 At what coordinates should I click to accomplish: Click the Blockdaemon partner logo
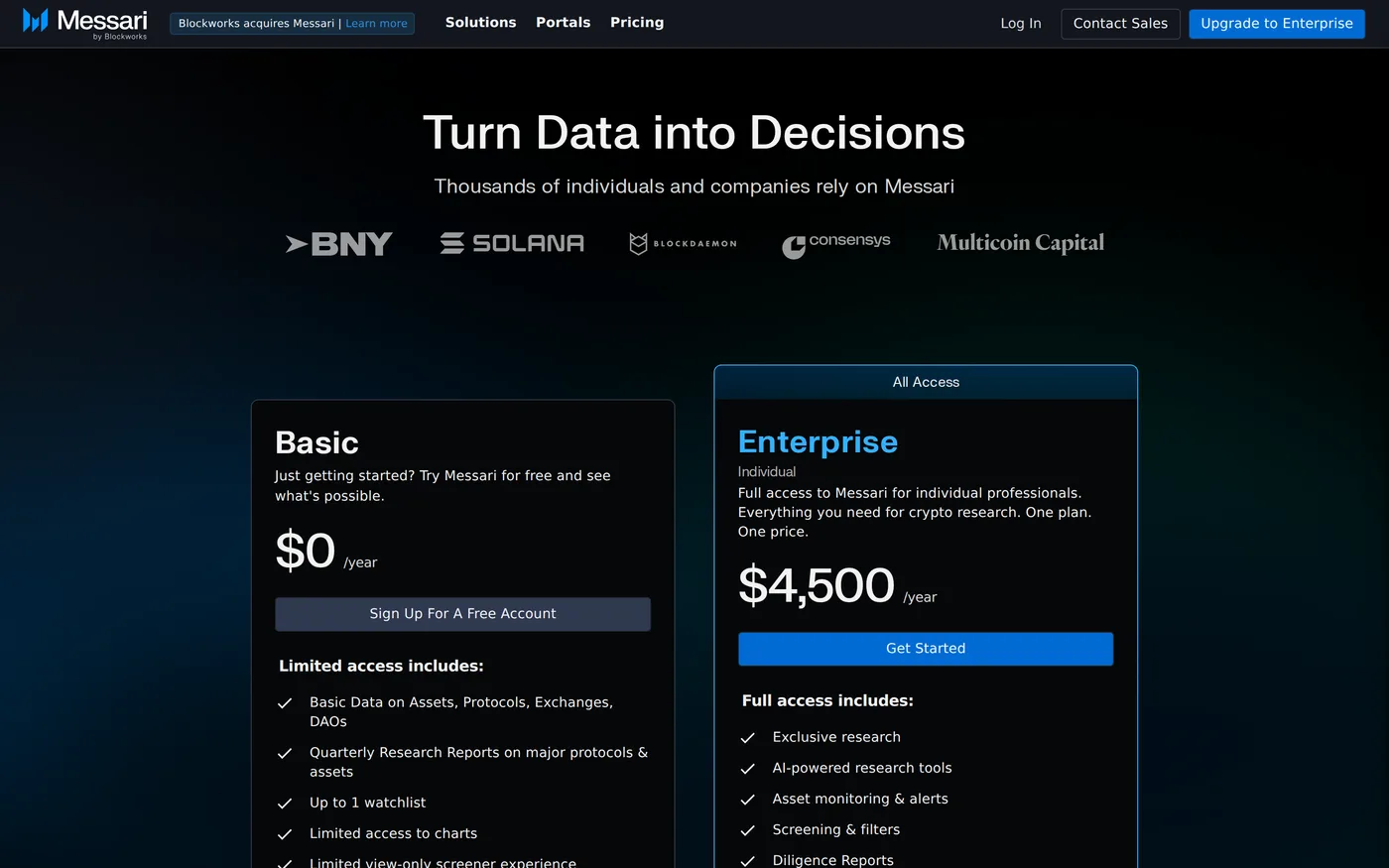pyautogui.click(x=684, y=243)
